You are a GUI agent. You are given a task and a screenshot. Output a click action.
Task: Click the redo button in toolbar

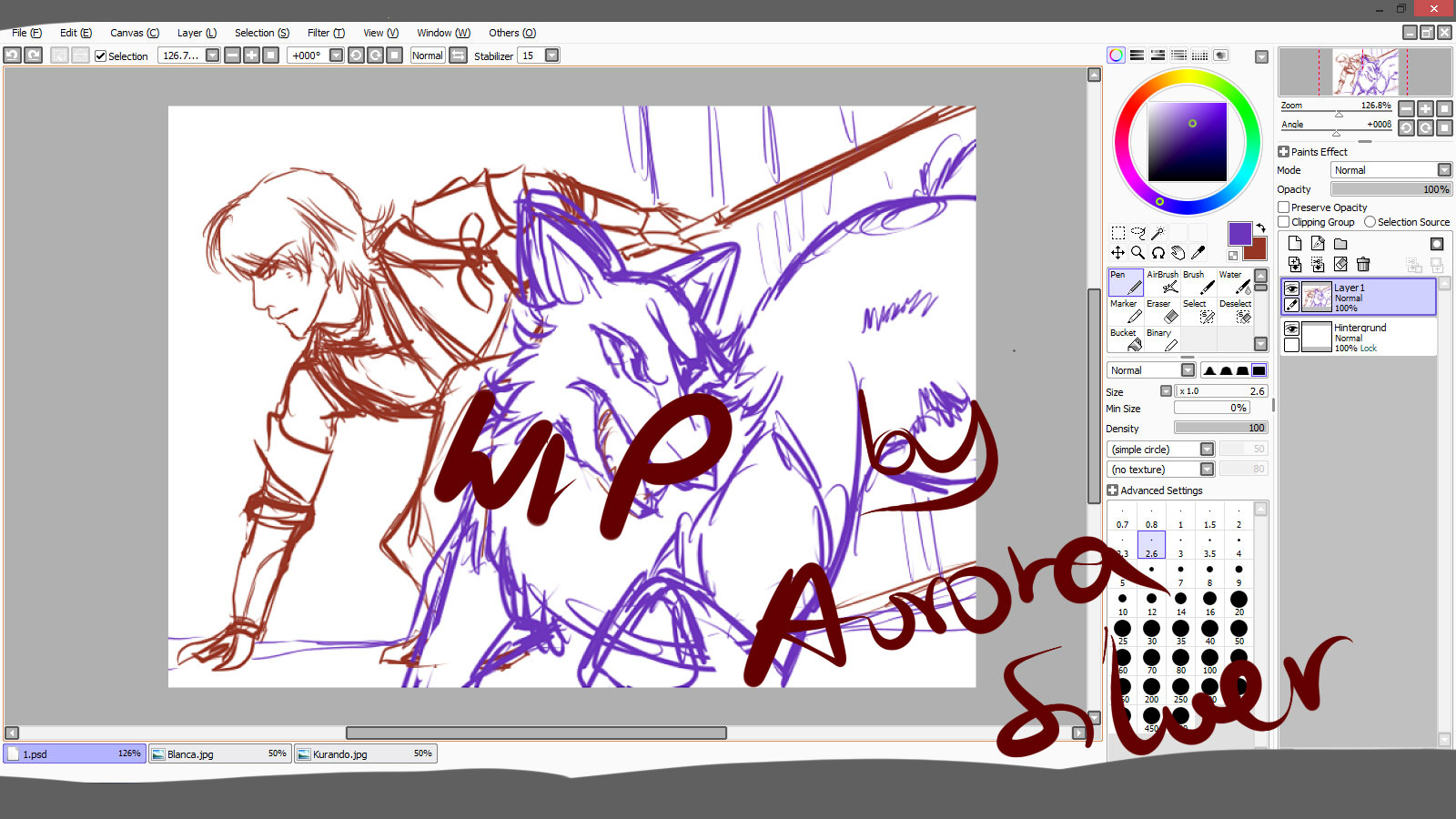tap(34, 56)
